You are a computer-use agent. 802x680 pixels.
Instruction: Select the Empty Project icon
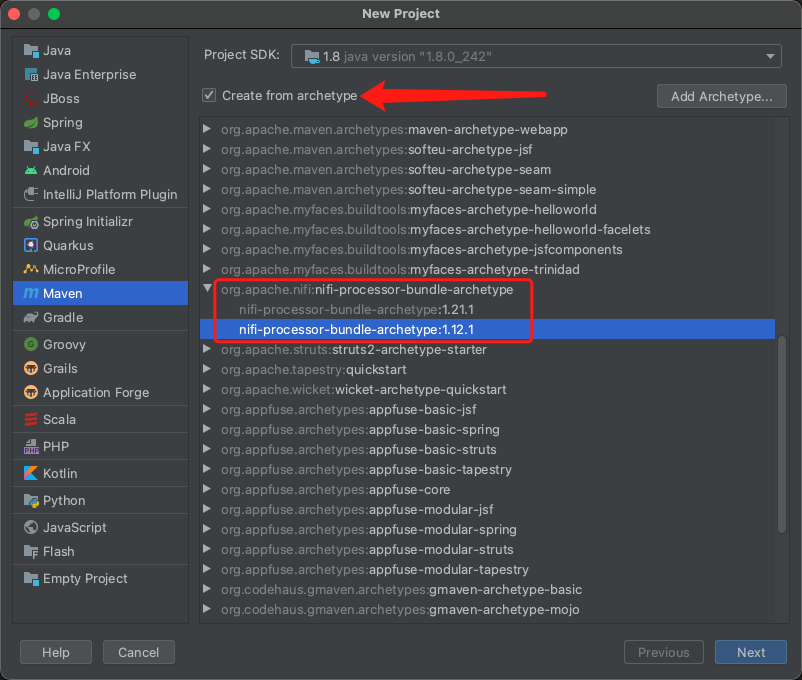31,579
